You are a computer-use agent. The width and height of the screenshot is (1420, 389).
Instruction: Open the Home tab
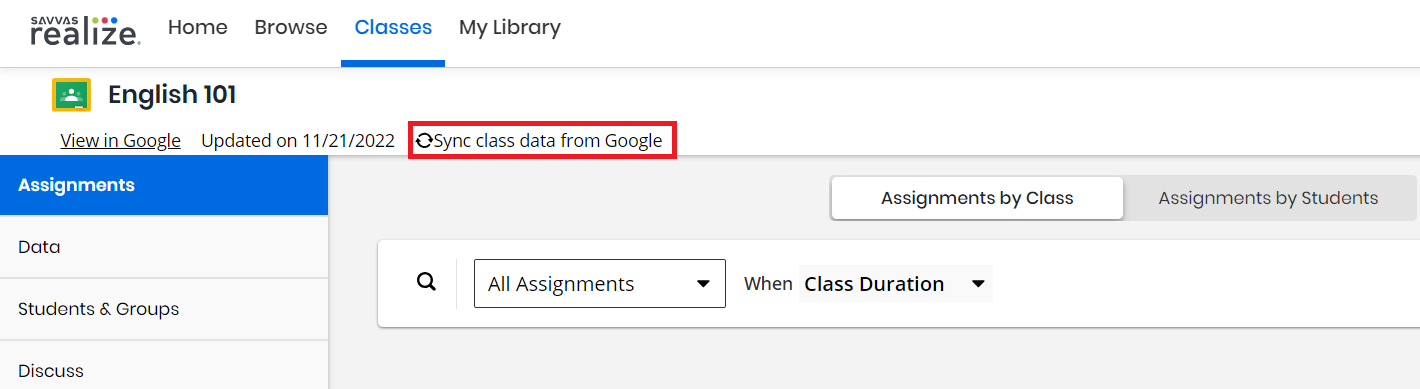(198, 27)
